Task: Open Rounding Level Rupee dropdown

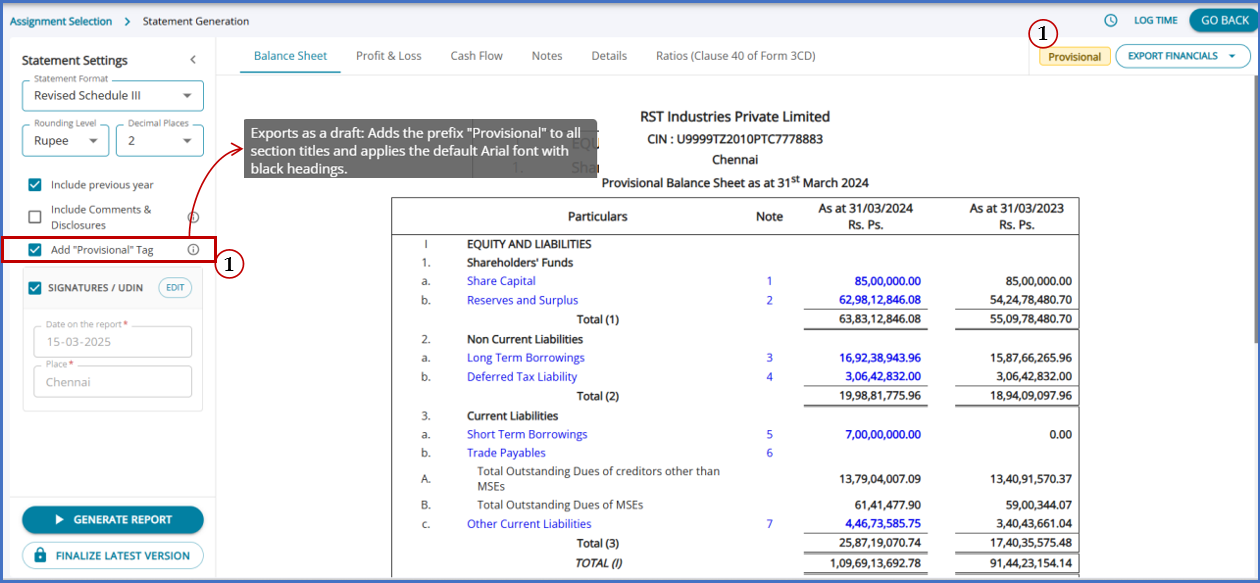Action: pos(65,141)
